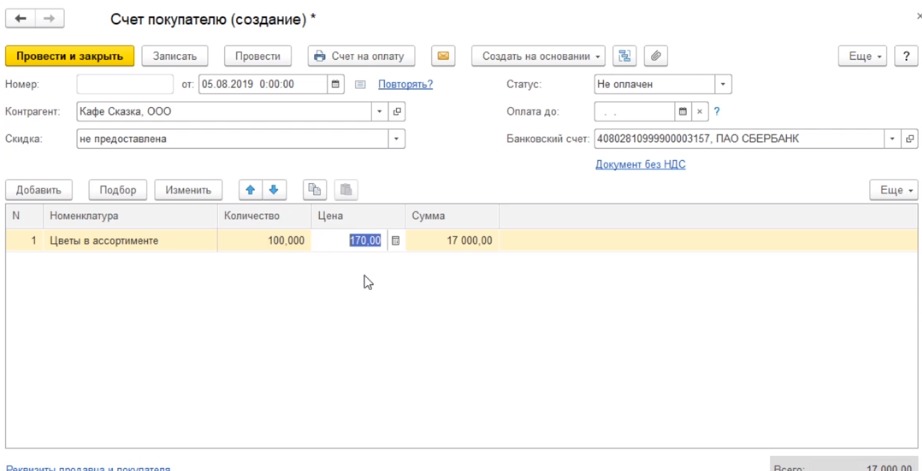Image resolution: width=922 pixels, height=471 pixels.
Task: Click the Документ без НДС link
Action: click(640, 164)
